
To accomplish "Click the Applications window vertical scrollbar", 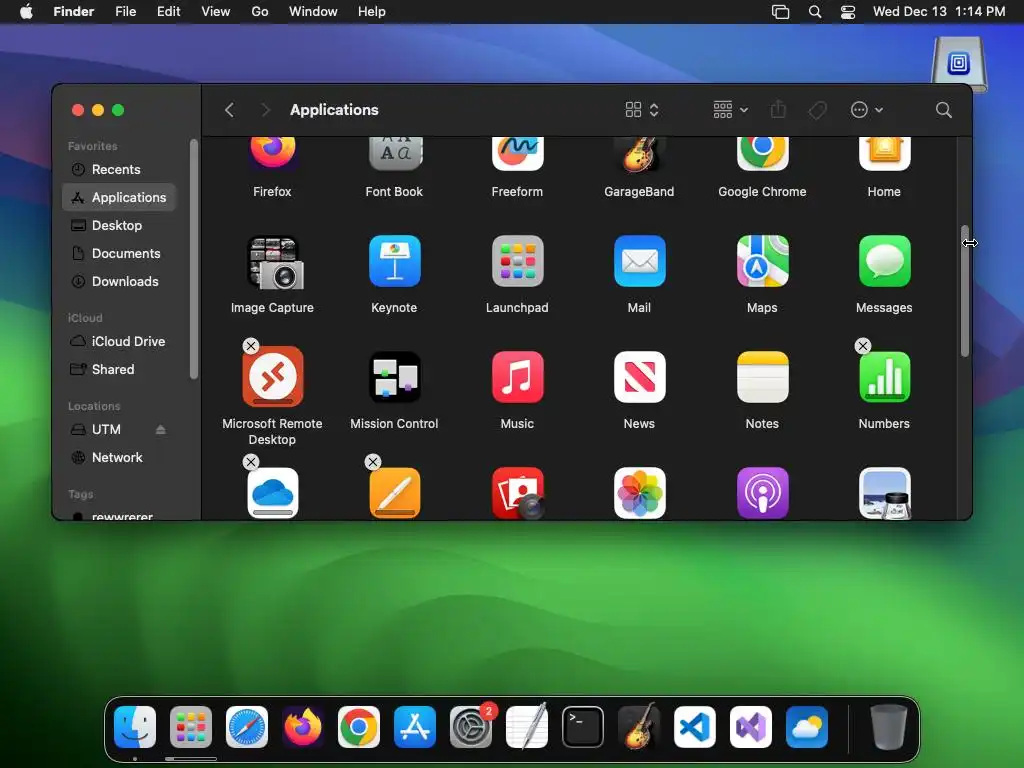I will tap(965, 291).
